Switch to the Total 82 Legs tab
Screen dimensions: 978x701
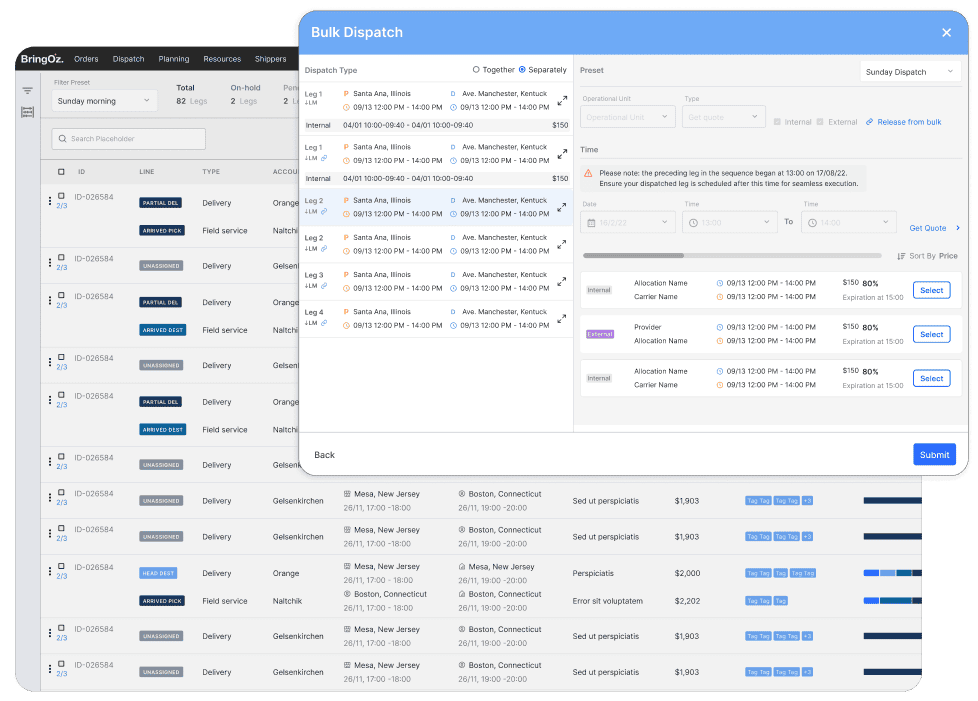click(191, 94)
